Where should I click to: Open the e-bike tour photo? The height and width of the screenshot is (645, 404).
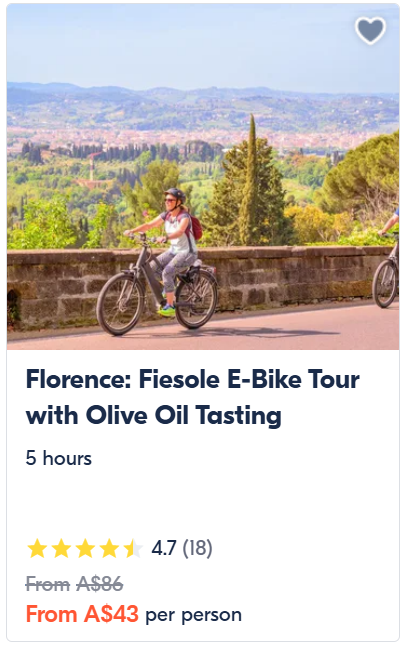(x=203, y=177)
